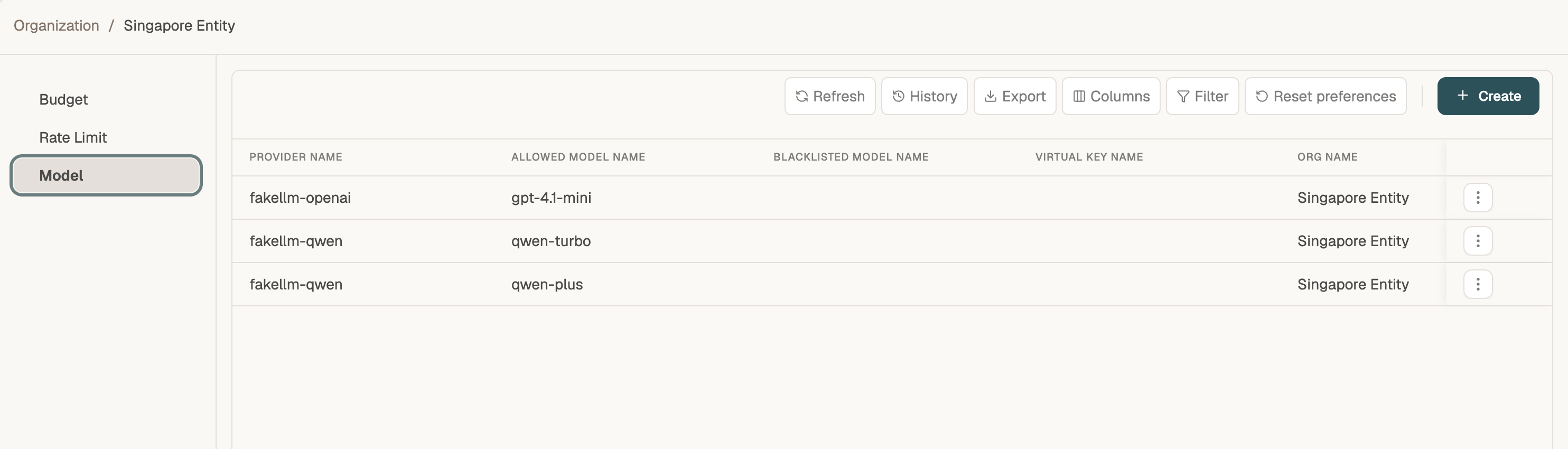Open the Columns chooser
This screenshot has height=449, width=1568.
click(x=1111, y=96)
